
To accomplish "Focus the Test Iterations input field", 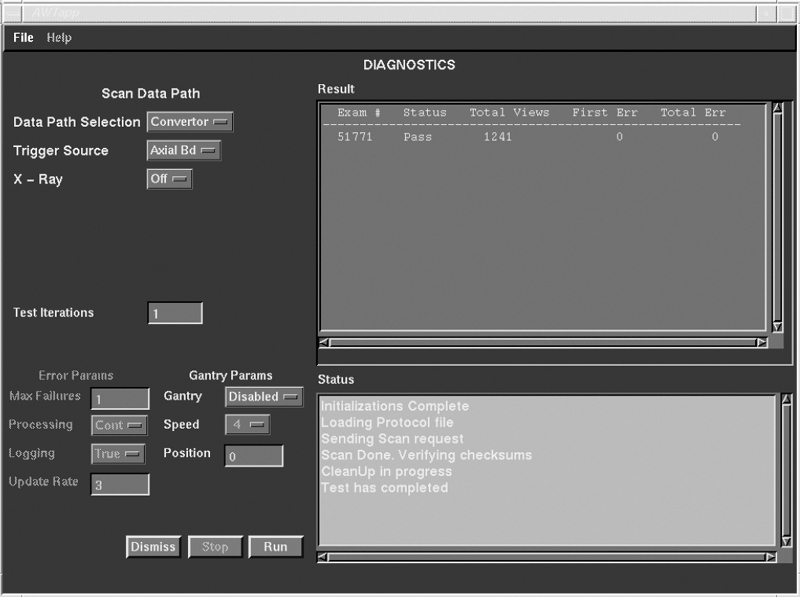I will tap(175, 314).
